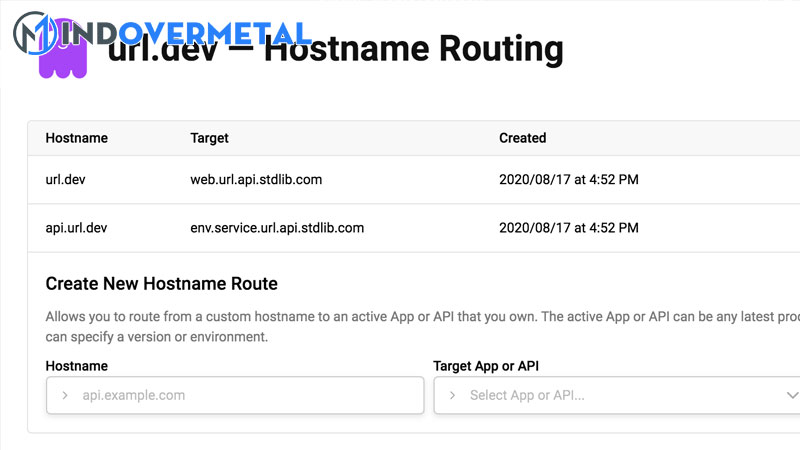The height and width of the screenshot is (450, 800).
Task: Open the Select App or API dropdown
Action: 617,395
